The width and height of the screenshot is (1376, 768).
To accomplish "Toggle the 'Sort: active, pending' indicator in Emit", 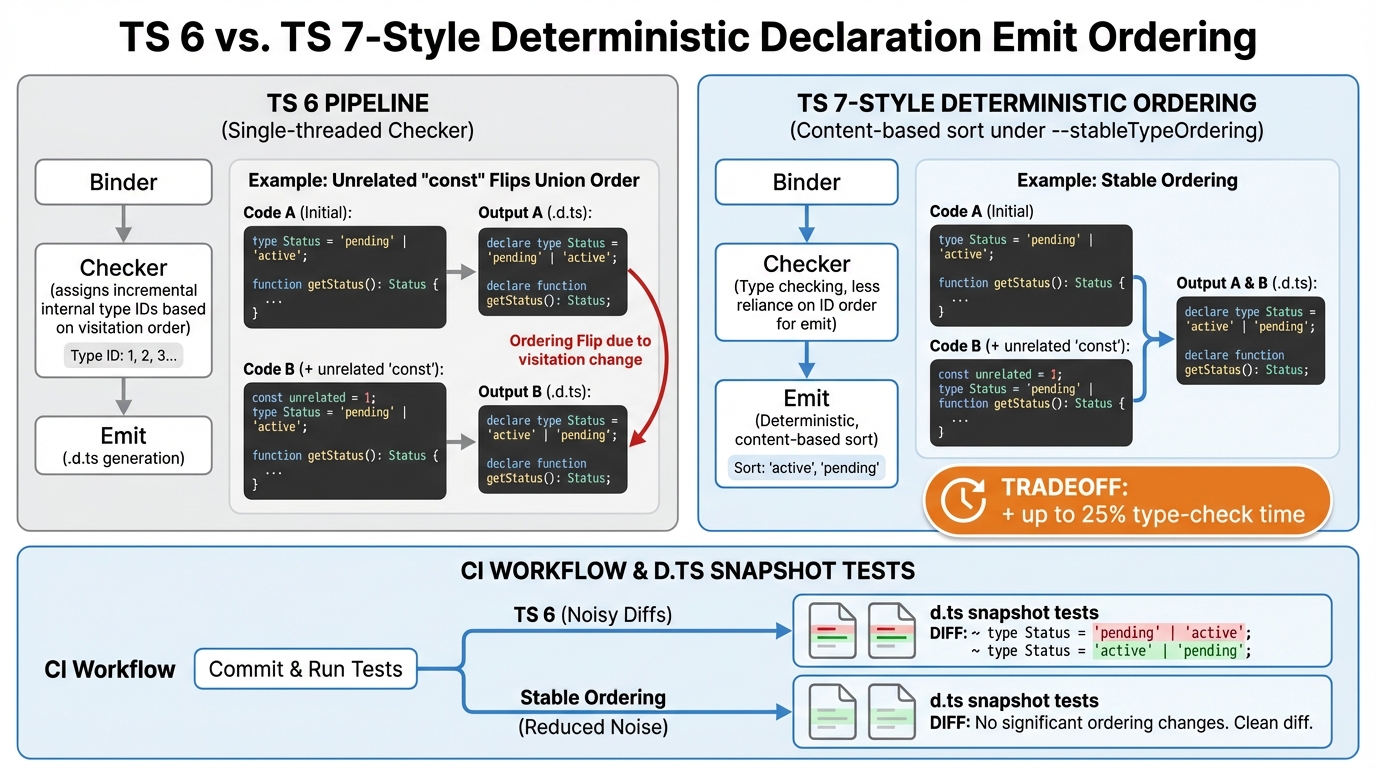I will 806,467.
